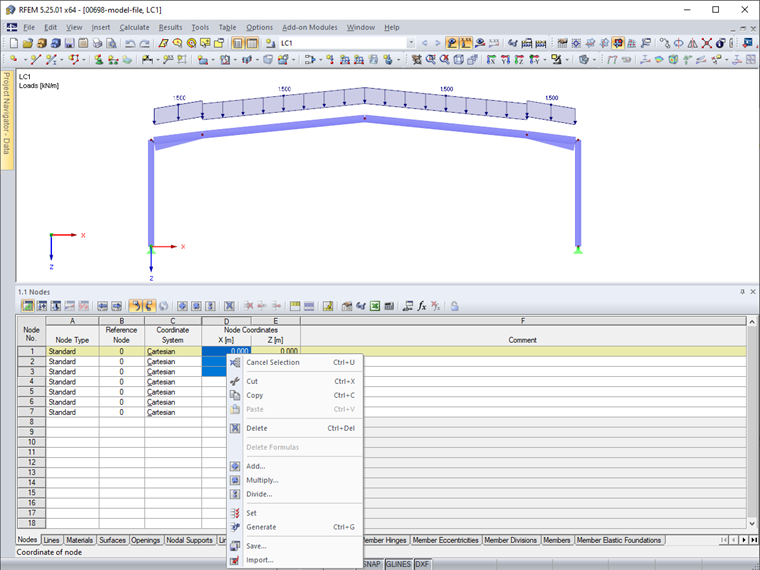This screenshot has width=760, height=570.
Task: Choose Generate in the context menu
Action: (x=295, y=527)
